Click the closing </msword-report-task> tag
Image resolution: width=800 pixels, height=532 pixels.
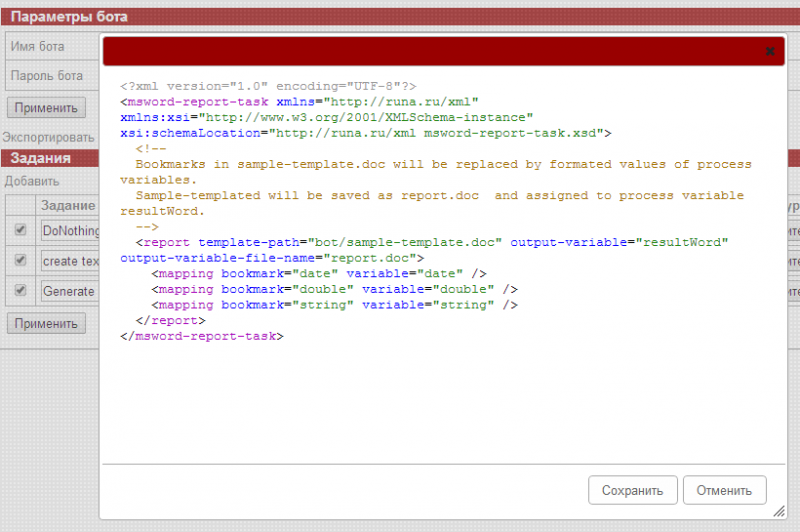click(x=202, y=336)
